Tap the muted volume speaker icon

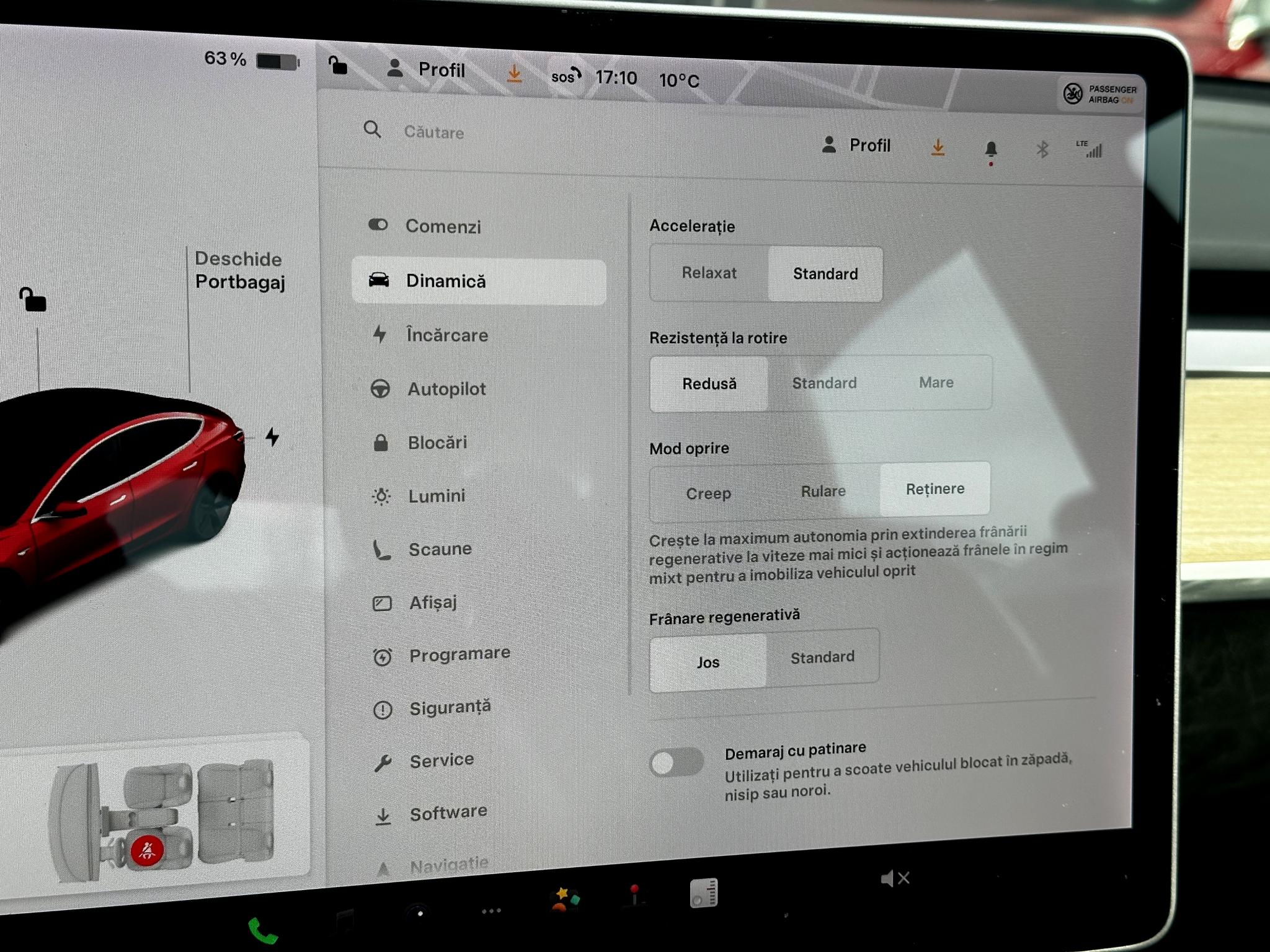895,878
